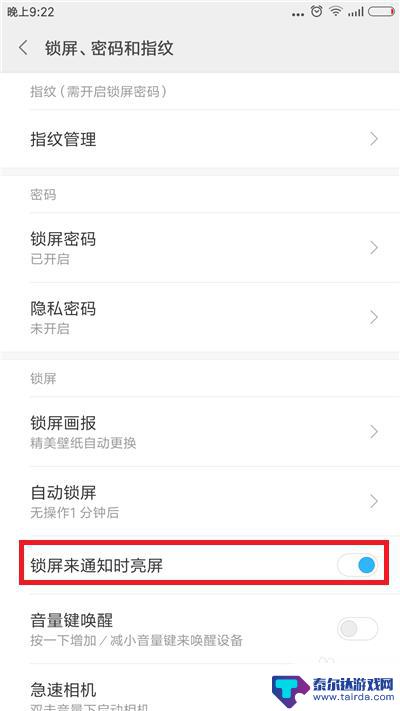Open the 锁屏画报 wallpaper setting
400x711 pixels.
[200, 432]
